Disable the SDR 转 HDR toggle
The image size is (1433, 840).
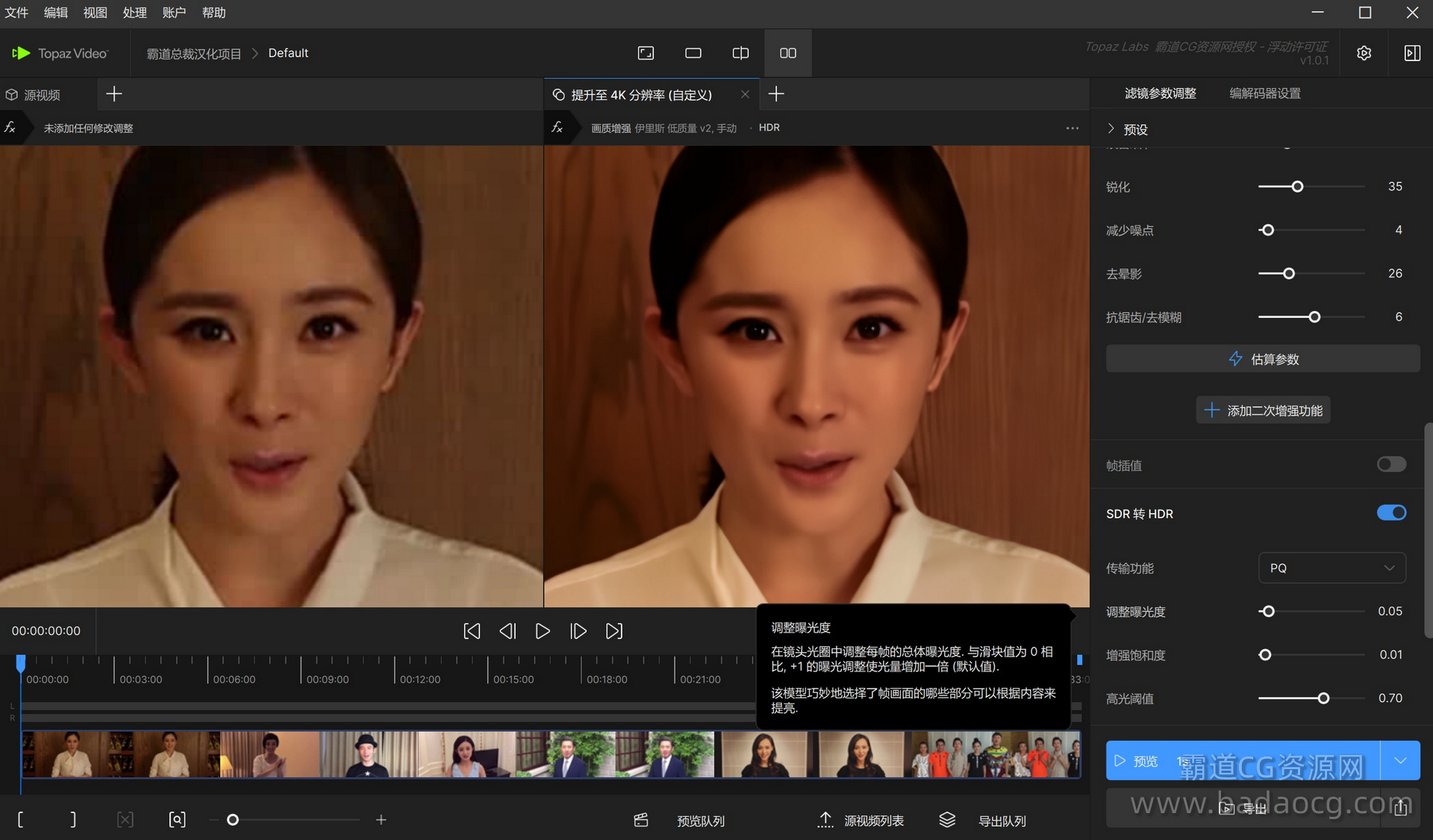pos(1390,513)
